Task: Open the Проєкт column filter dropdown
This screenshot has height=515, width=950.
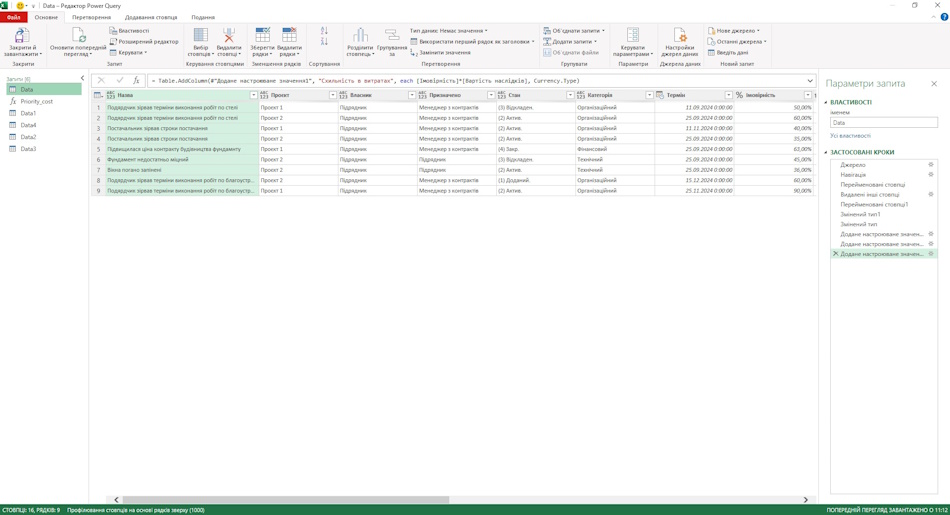Action: (x=333, y=95)
